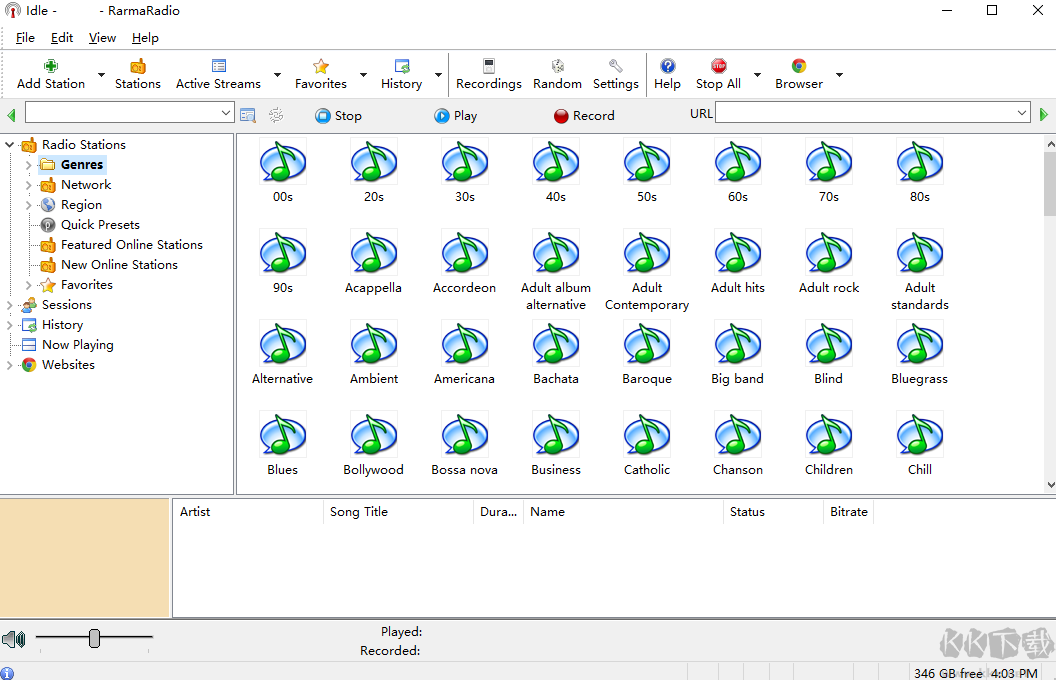Image resolution: width=1056 pixels, height=680 pixels.
Task: Open the Edit menu
Action: [x=62, y=38]
